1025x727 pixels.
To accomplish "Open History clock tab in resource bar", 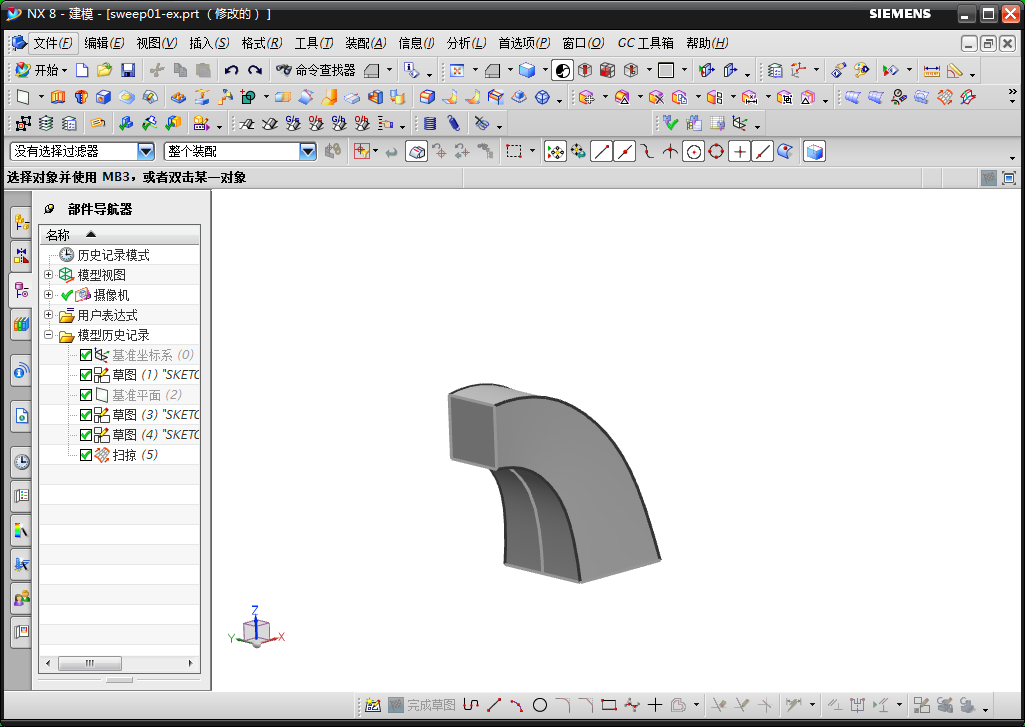I will (x=22, y=462).
